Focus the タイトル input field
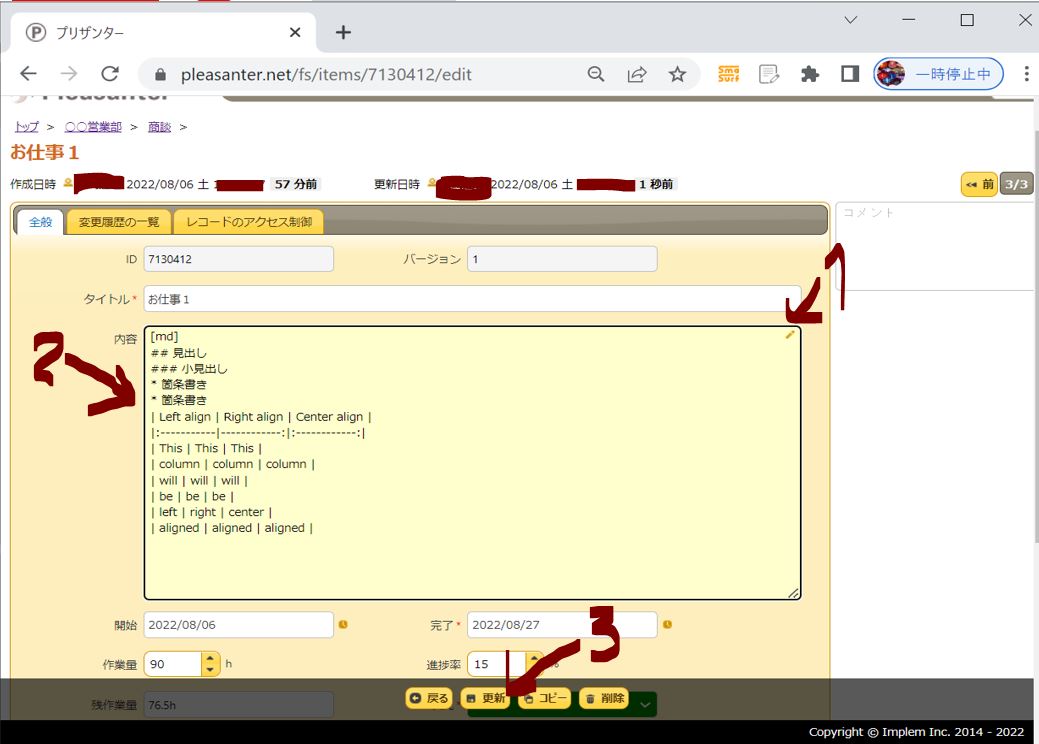This screenshot has width=1039, height=744. [472, 299]
